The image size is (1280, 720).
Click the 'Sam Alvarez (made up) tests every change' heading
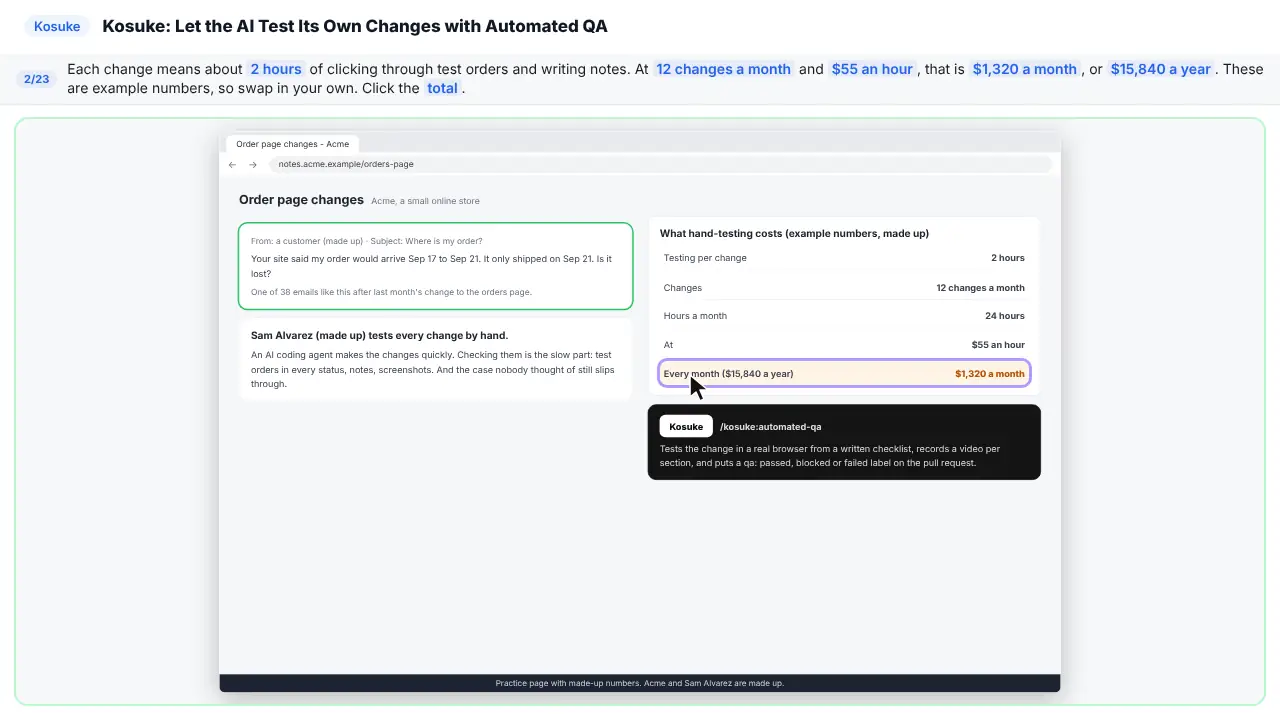(x=380, y=336)
